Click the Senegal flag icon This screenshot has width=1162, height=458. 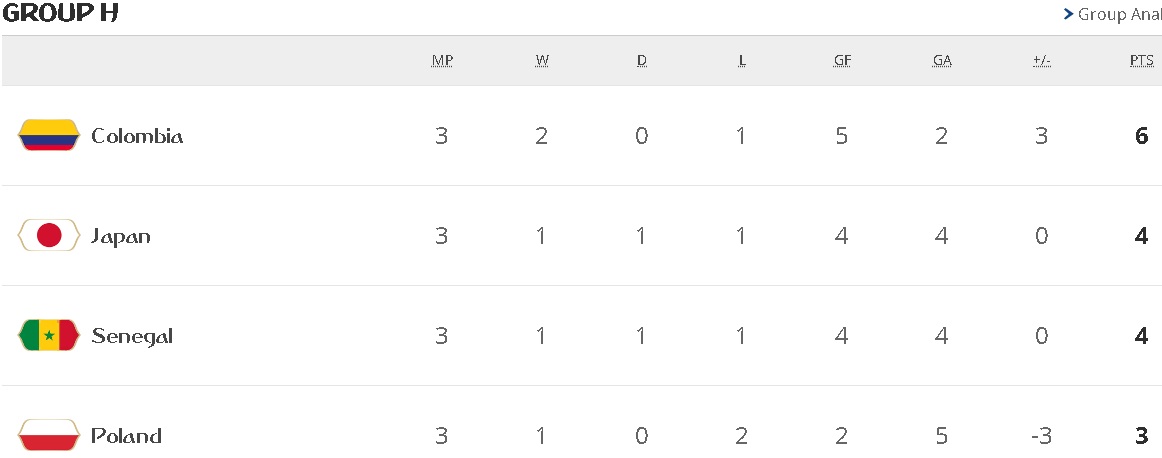pos(48,335)
